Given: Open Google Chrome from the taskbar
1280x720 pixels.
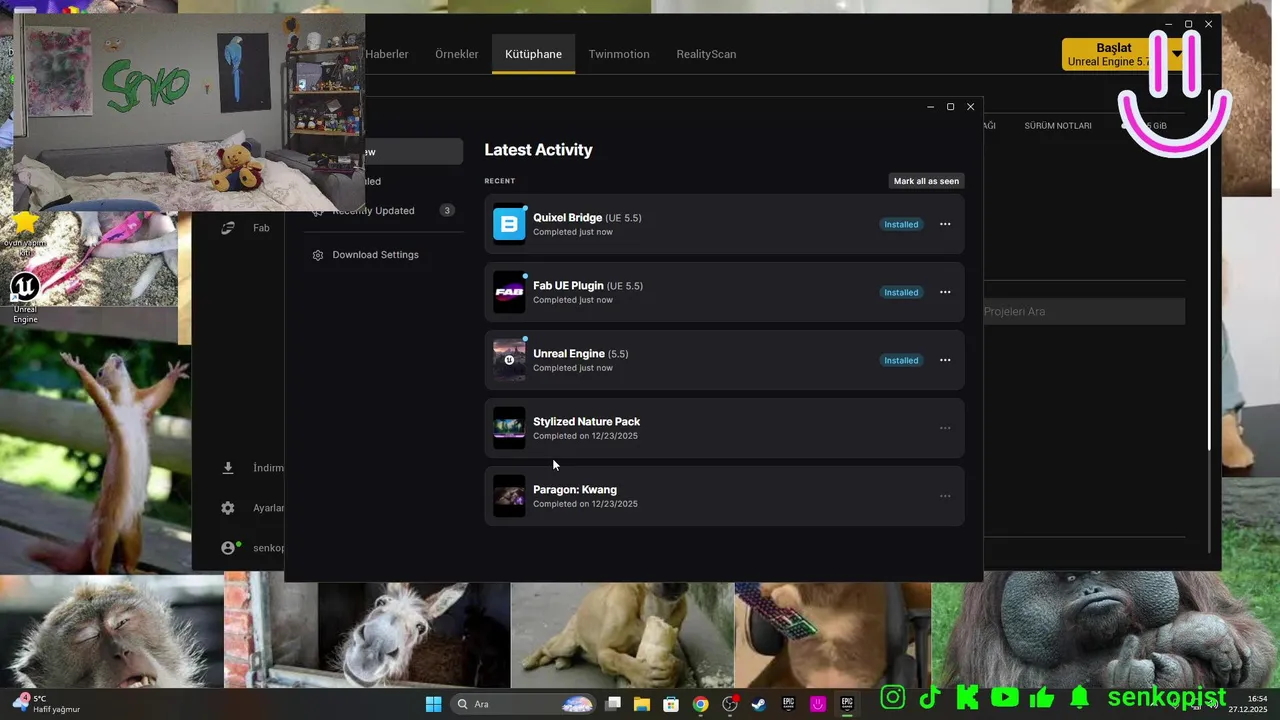Looking at the screenshot, I should coord(700,704).
